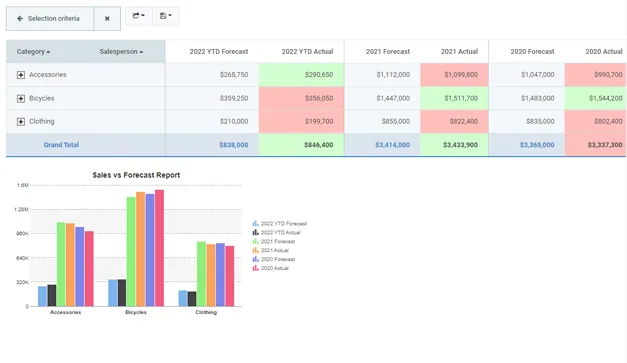
Task: Click 2022 YTD Forecast column header
Action: (x=219, y=52)
